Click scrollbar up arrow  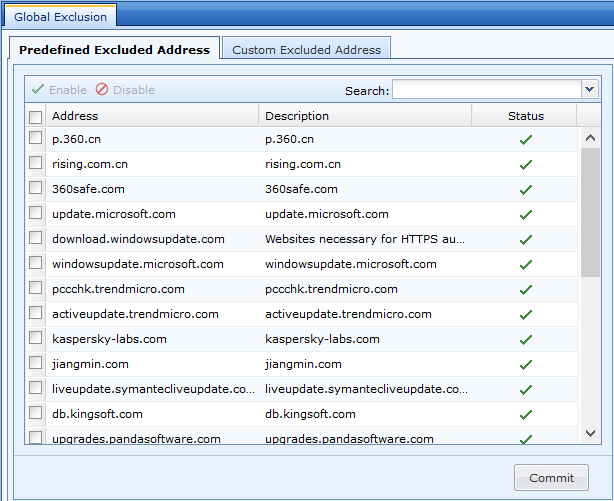tap(591, 137)
